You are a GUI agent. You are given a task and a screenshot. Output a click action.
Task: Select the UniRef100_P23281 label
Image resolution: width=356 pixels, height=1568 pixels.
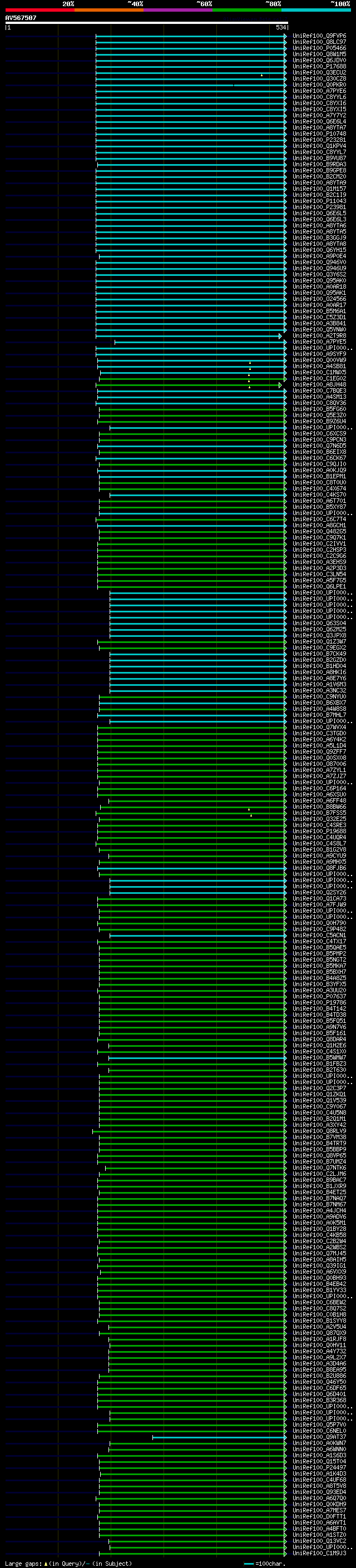[x=319, y=140]
